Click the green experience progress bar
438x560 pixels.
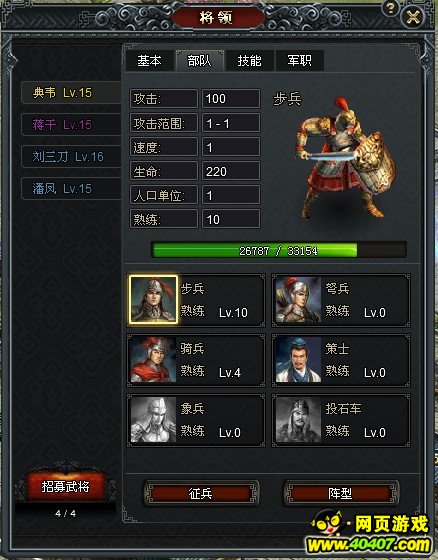pos(279,250)
